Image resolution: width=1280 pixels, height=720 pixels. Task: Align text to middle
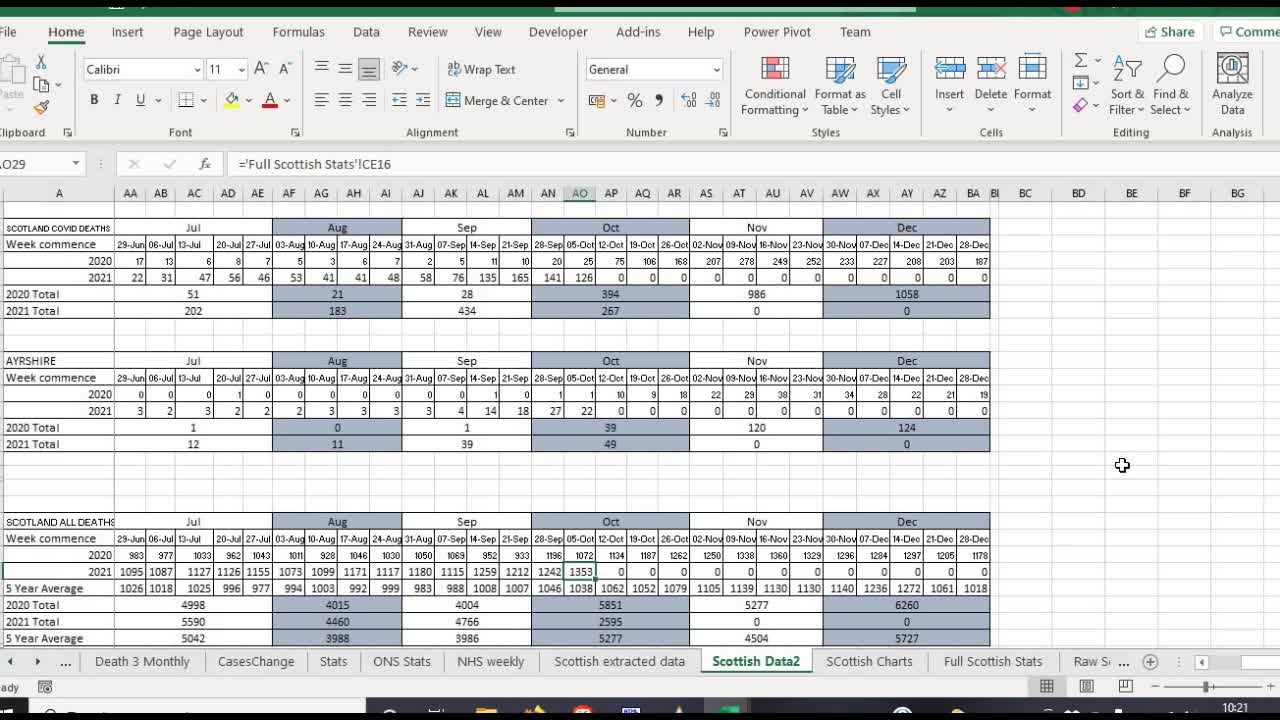point(345,69)
